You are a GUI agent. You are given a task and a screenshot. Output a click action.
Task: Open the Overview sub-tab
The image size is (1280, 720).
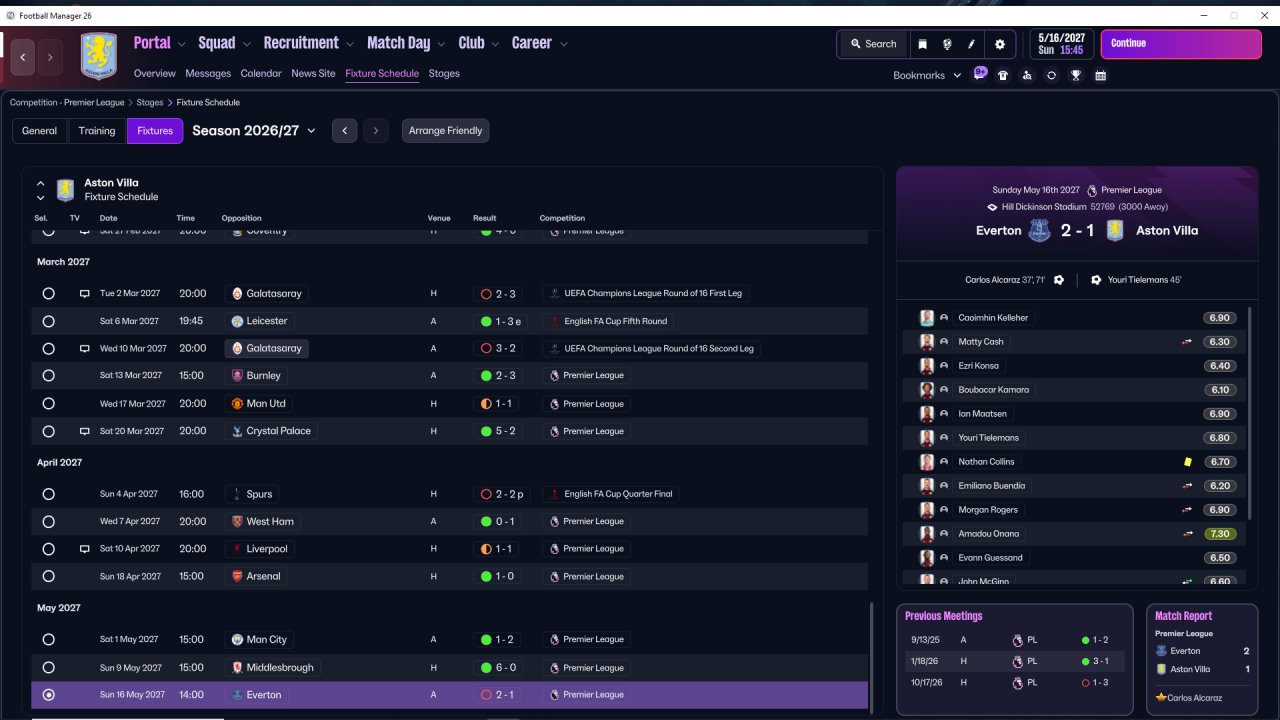[155, 73]
